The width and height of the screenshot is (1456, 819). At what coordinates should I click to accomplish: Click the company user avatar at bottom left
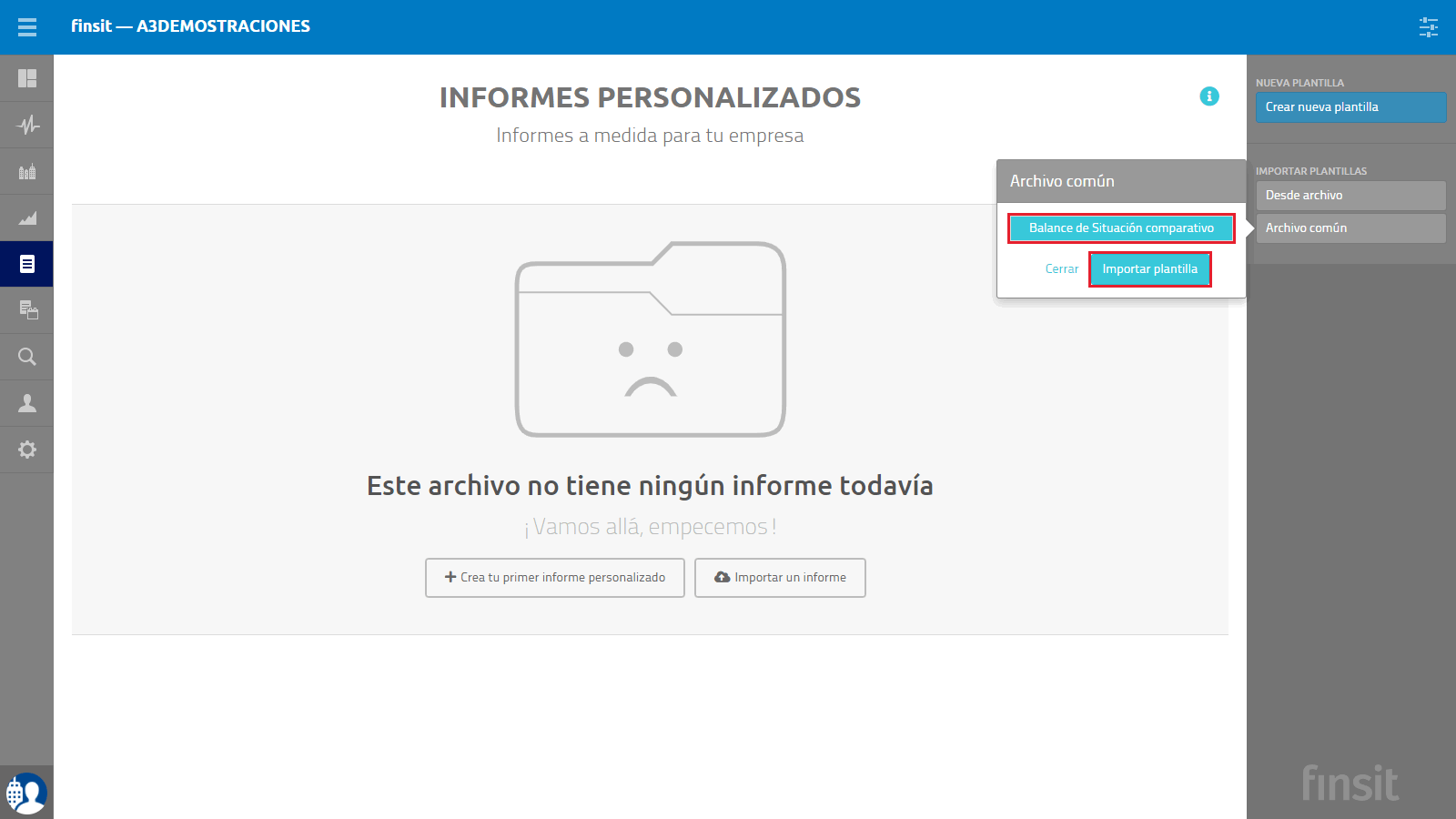click(26, 793)
